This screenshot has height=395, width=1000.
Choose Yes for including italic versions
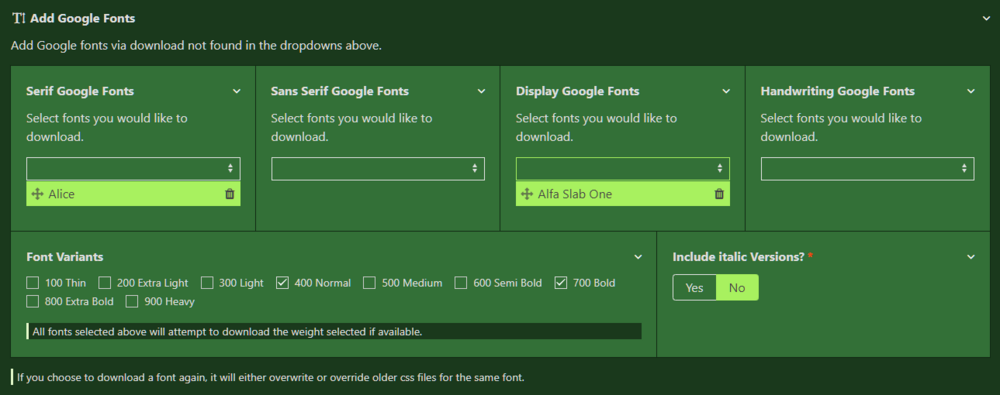[x=695, y=288]
